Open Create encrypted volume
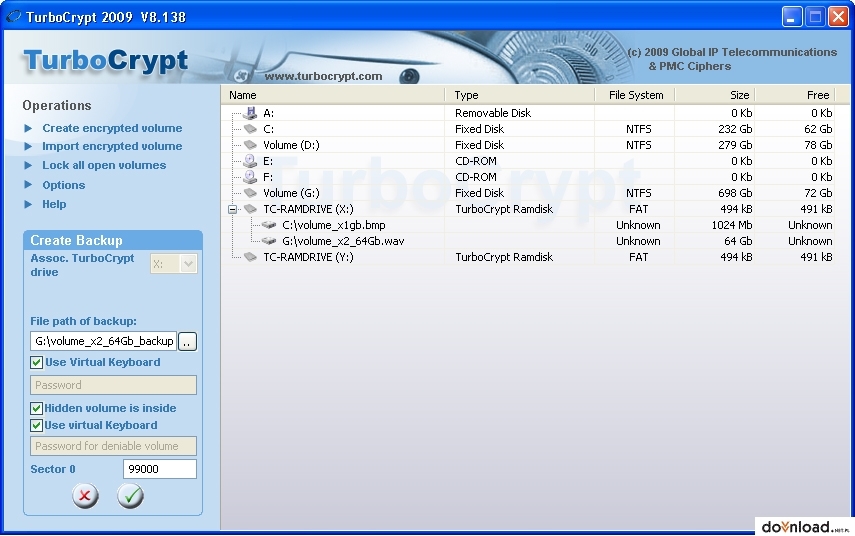The width and height of the screenshot is (855, 536). coord(112,128)
